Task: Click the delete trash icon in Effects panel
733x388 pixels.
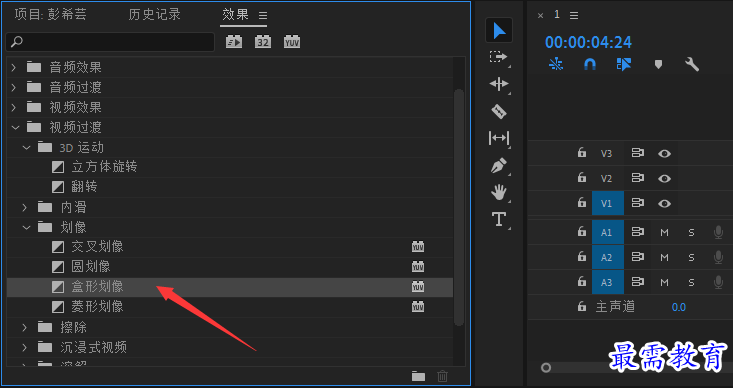Action: point(442,376)
